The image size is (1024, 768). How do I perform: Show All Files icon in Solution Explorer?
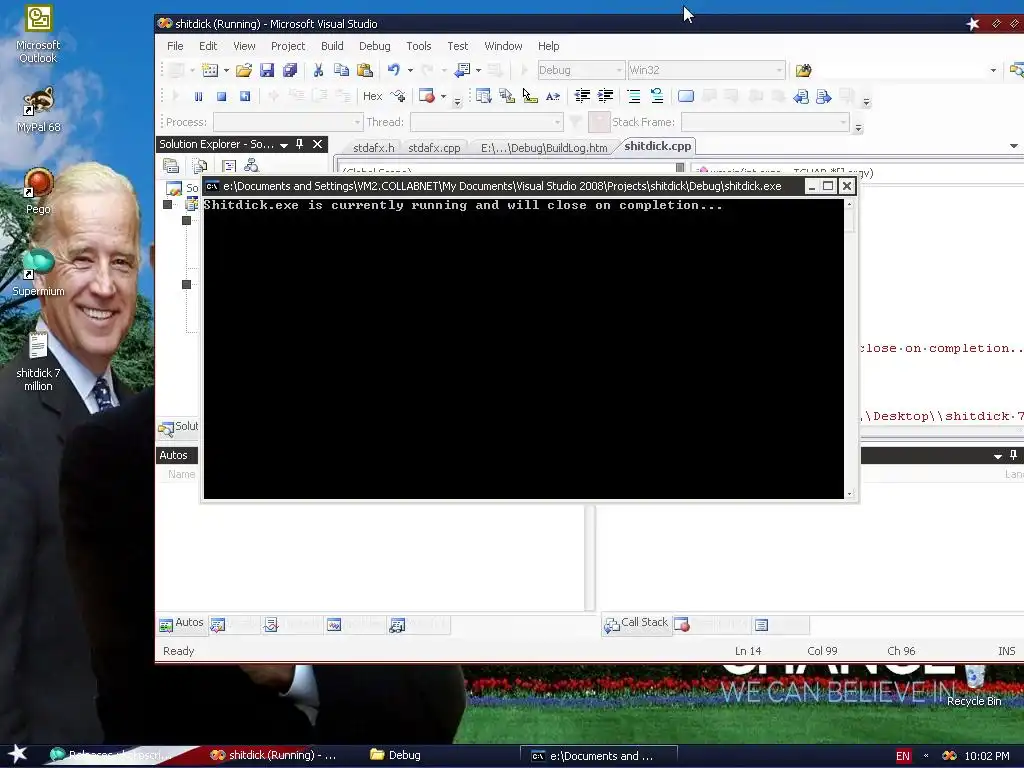(200, 166)
